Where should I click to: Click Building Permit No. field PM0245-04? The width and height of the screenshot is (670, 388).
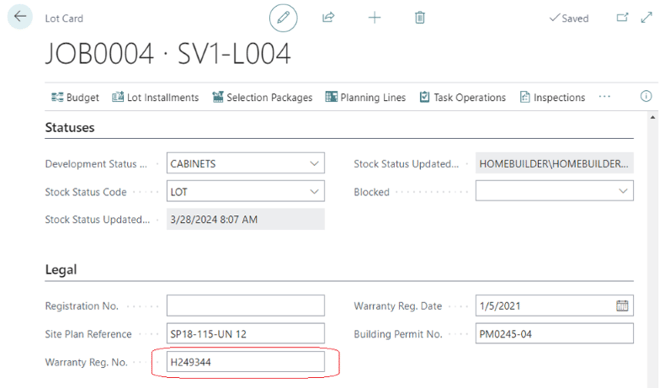554,333
